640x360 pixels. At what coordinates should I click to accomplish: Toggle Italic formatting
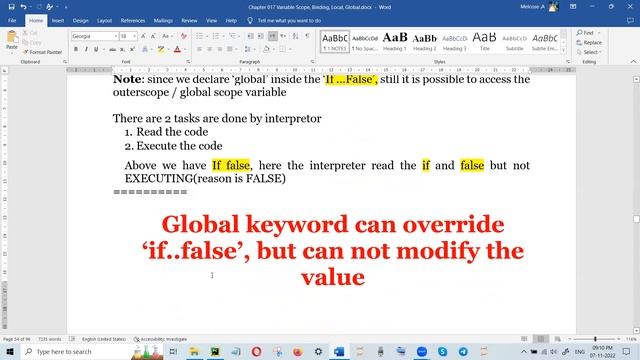coord(86,49)
